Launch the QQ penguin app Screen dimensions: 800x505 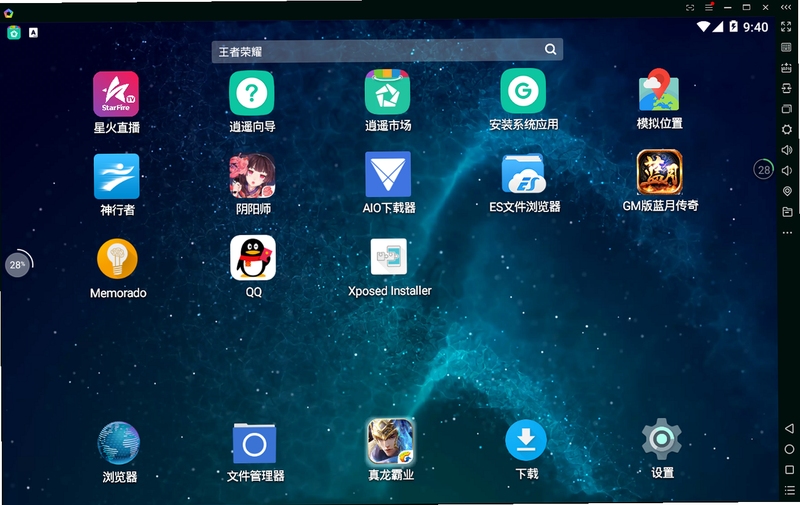[253, 258]
